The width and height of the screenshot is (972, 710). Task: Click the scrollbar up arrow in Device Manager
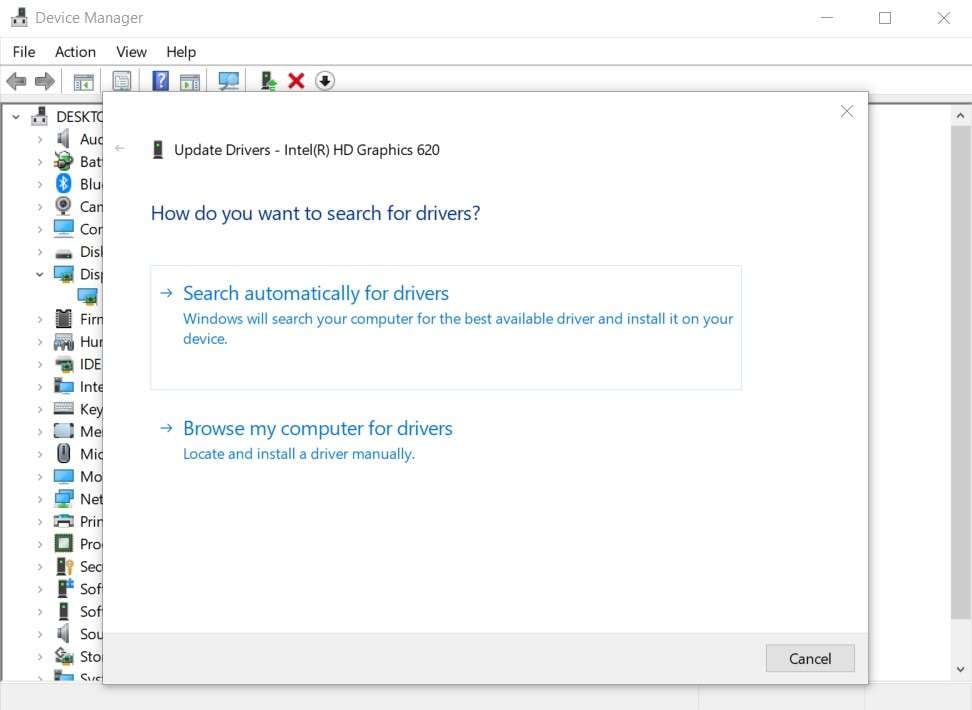(x=960, y=115)
